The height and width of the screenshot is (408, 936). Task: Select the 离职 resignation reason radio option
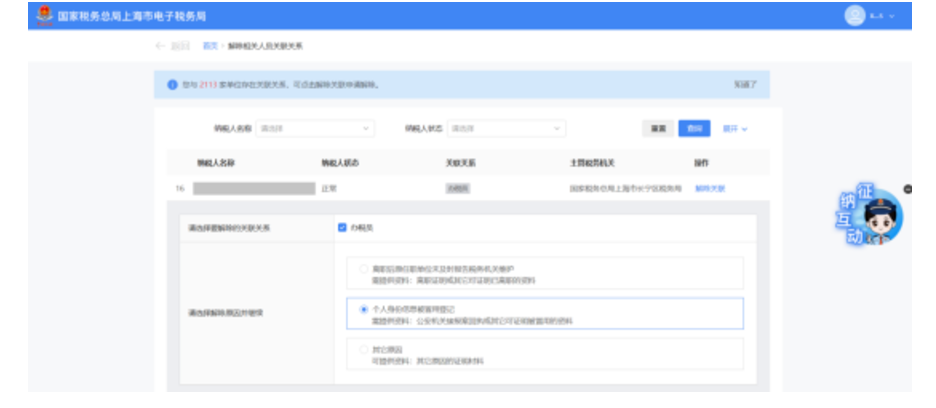363,268
